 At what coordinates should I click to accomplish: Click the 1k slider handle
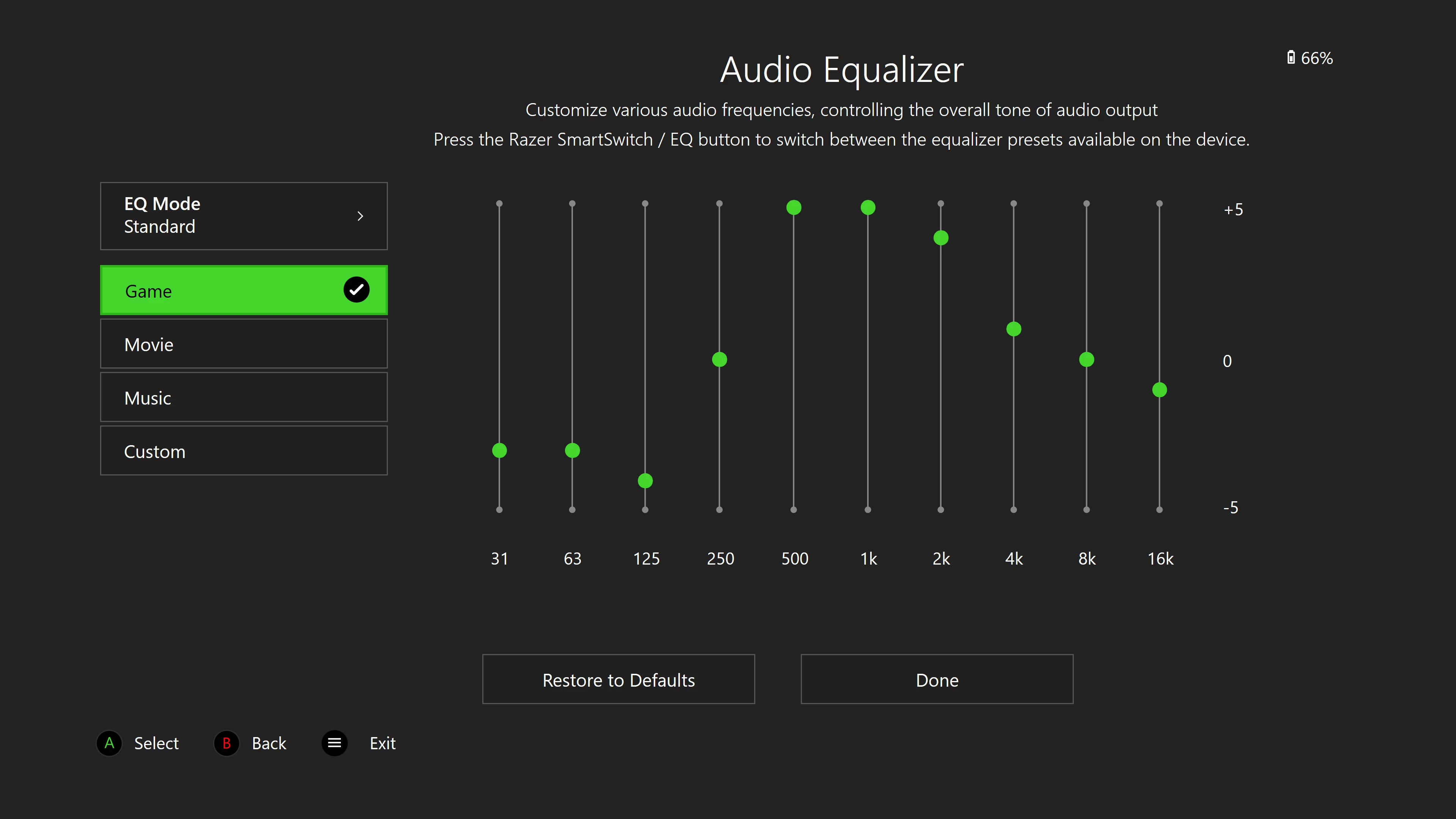point(868,207)
